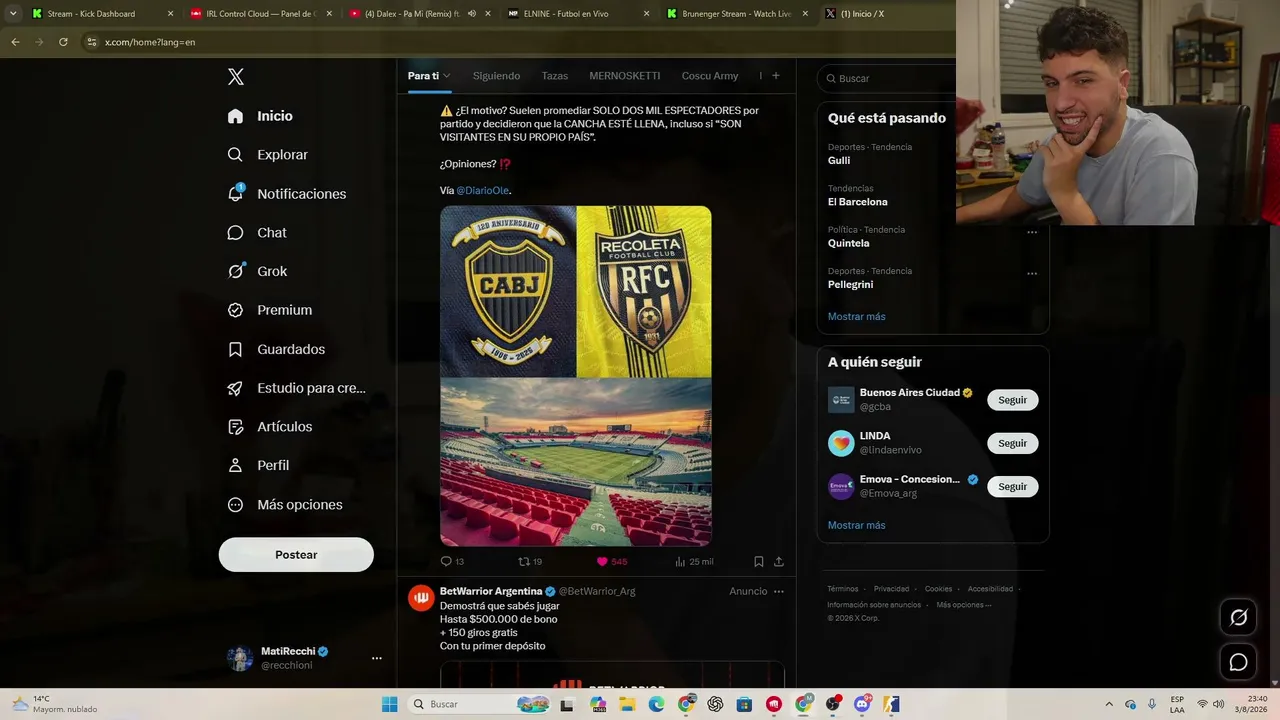Open account menu dots next to MatiRecchi
This screenshot has width=1280, height=720.
377,658
